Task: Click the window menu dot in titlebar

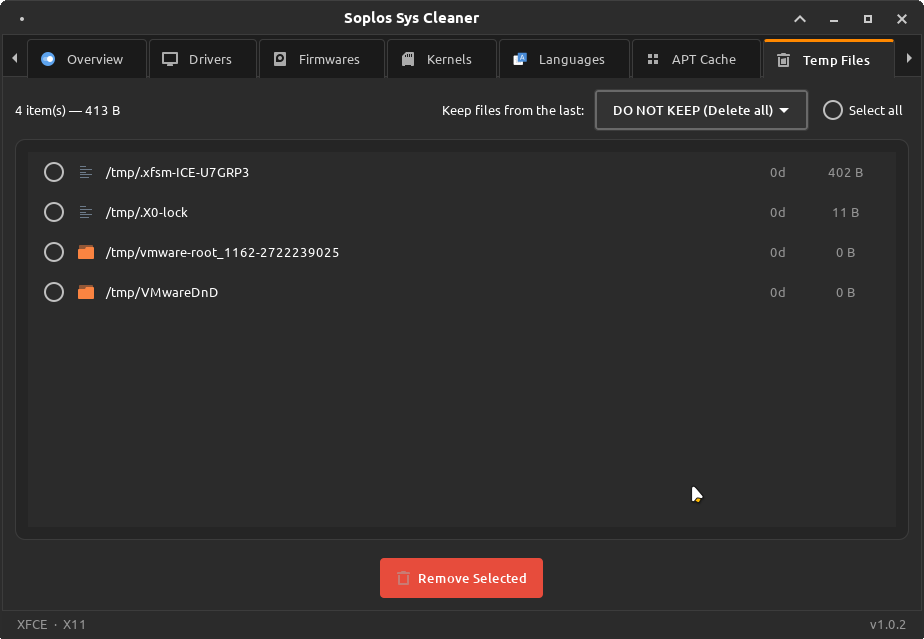Action: point(22,19)
